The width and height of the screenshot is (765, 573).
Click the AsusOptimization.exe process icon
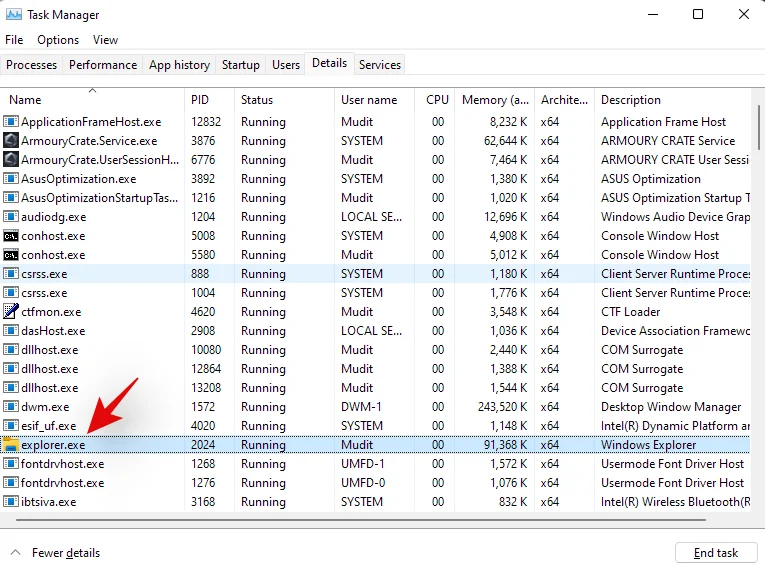point(11,179)
